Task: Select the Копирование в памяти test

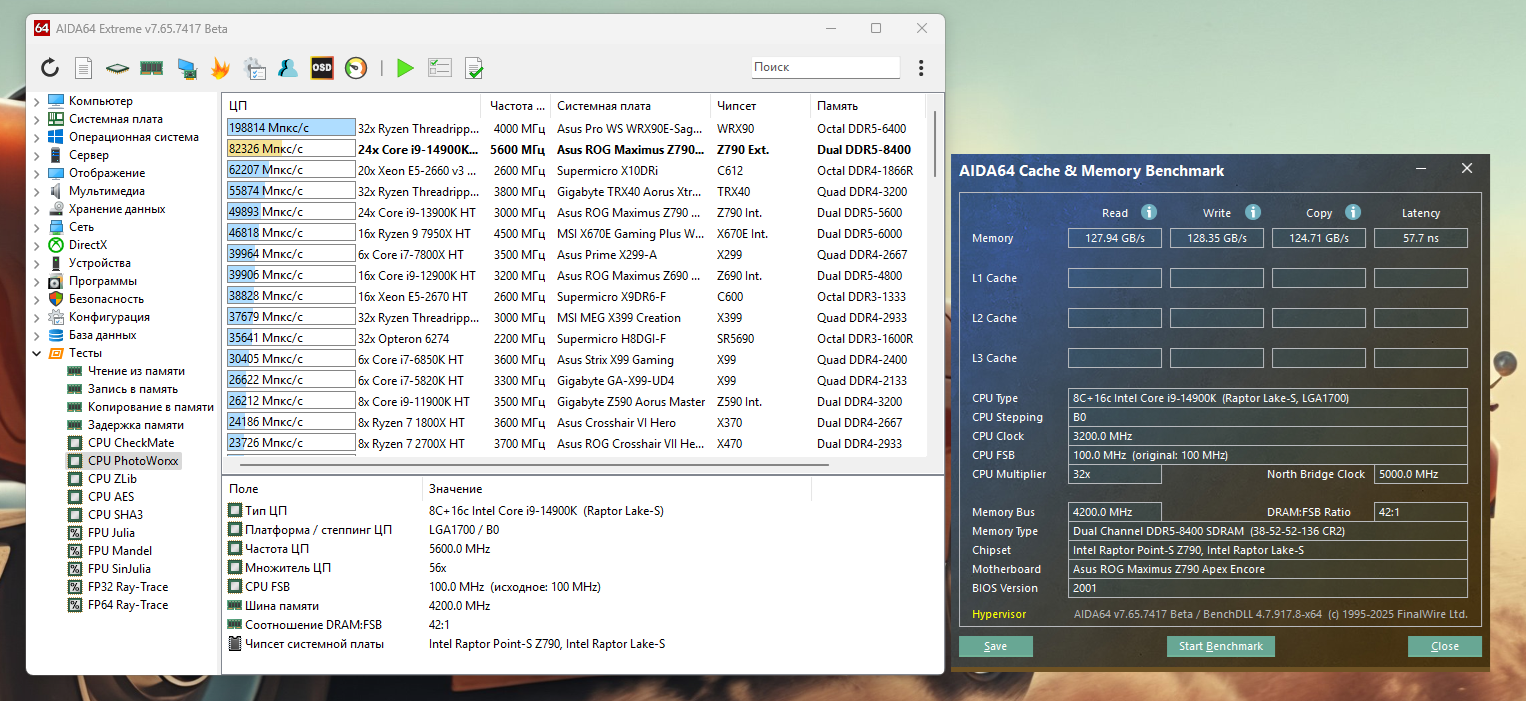Action: [151, 407]
